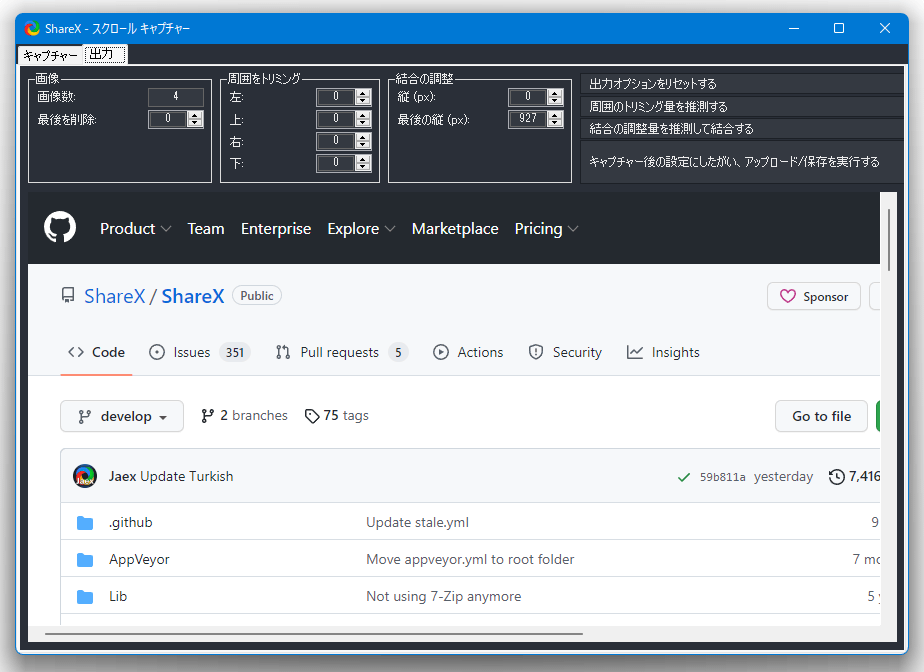924x672 pixels.
Task: Open the Update Turkish commit message
Action: point(187,476)
